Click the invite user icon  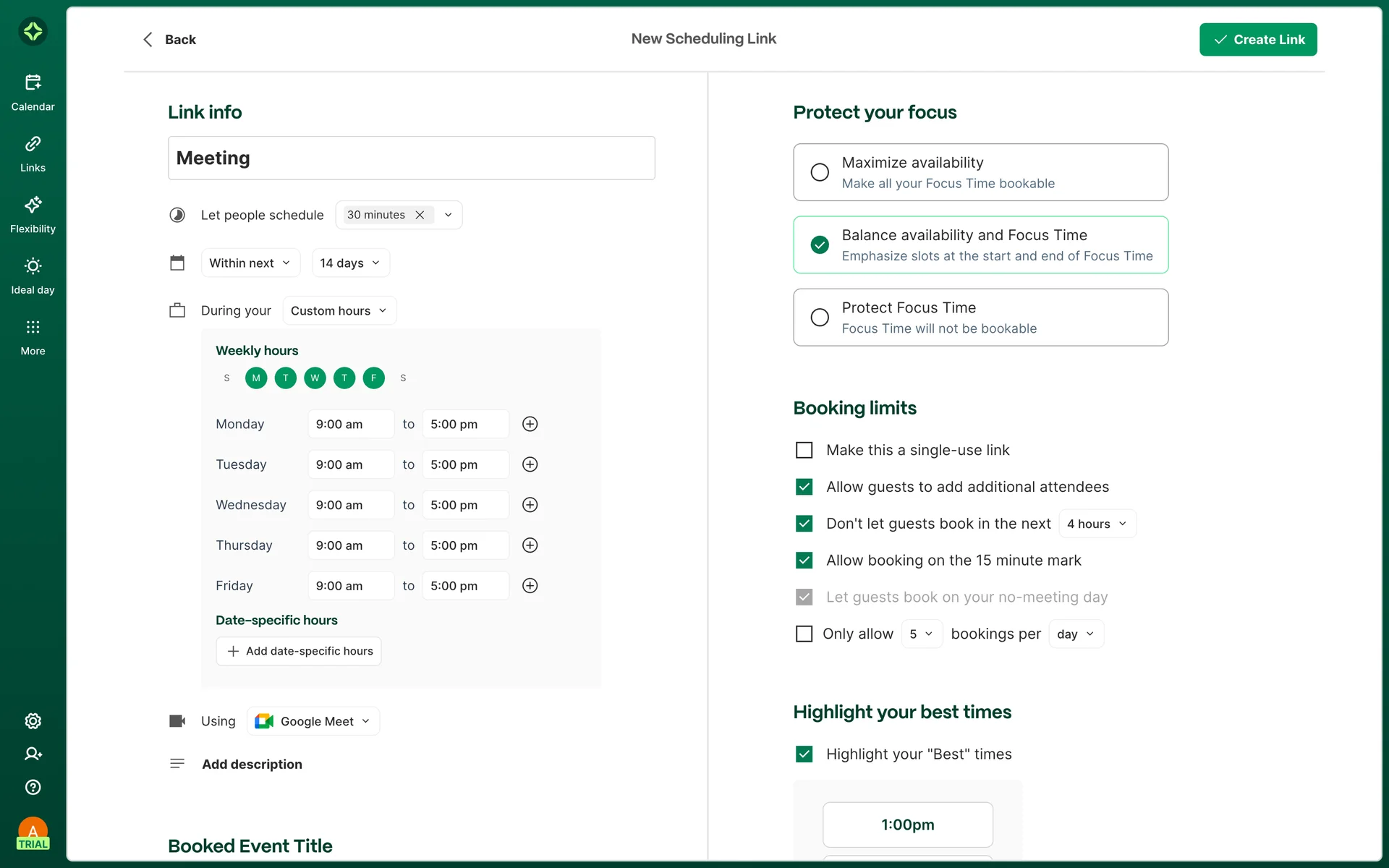click(x=33, y=754)
